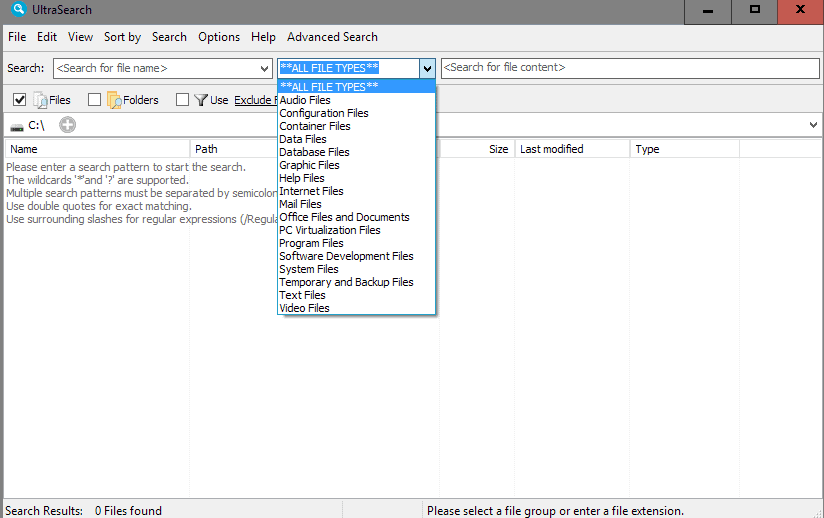Click the Folders icon with magnifier

[x=114, y=100]
